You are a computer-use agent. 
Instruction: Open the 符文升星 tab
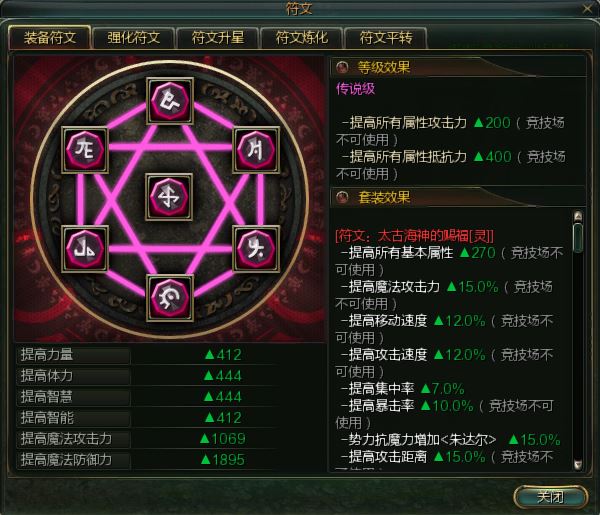217,38
